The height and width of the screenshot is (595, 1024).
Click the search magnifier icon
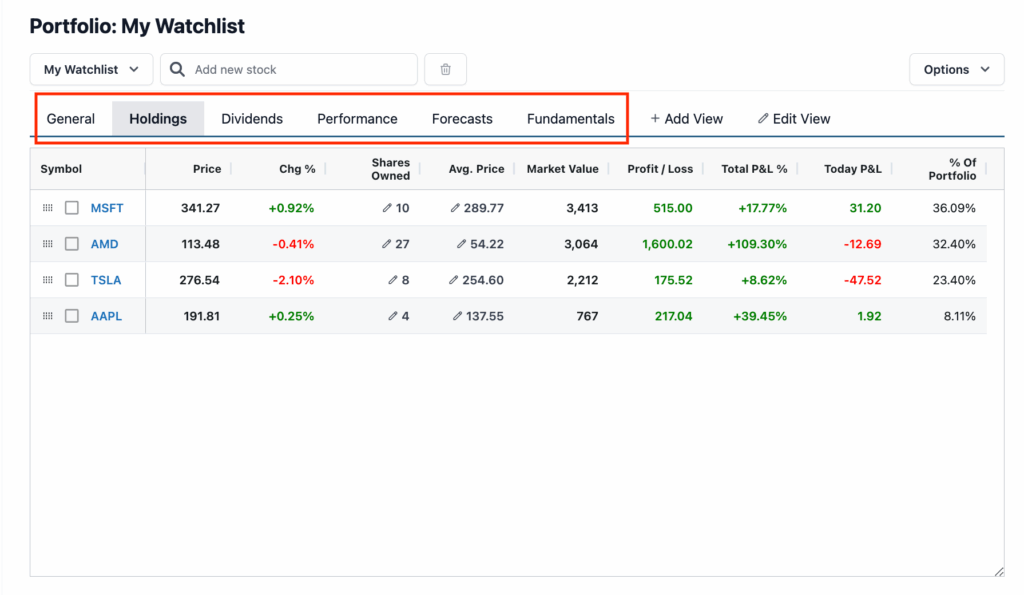click(x=177, y=70)
